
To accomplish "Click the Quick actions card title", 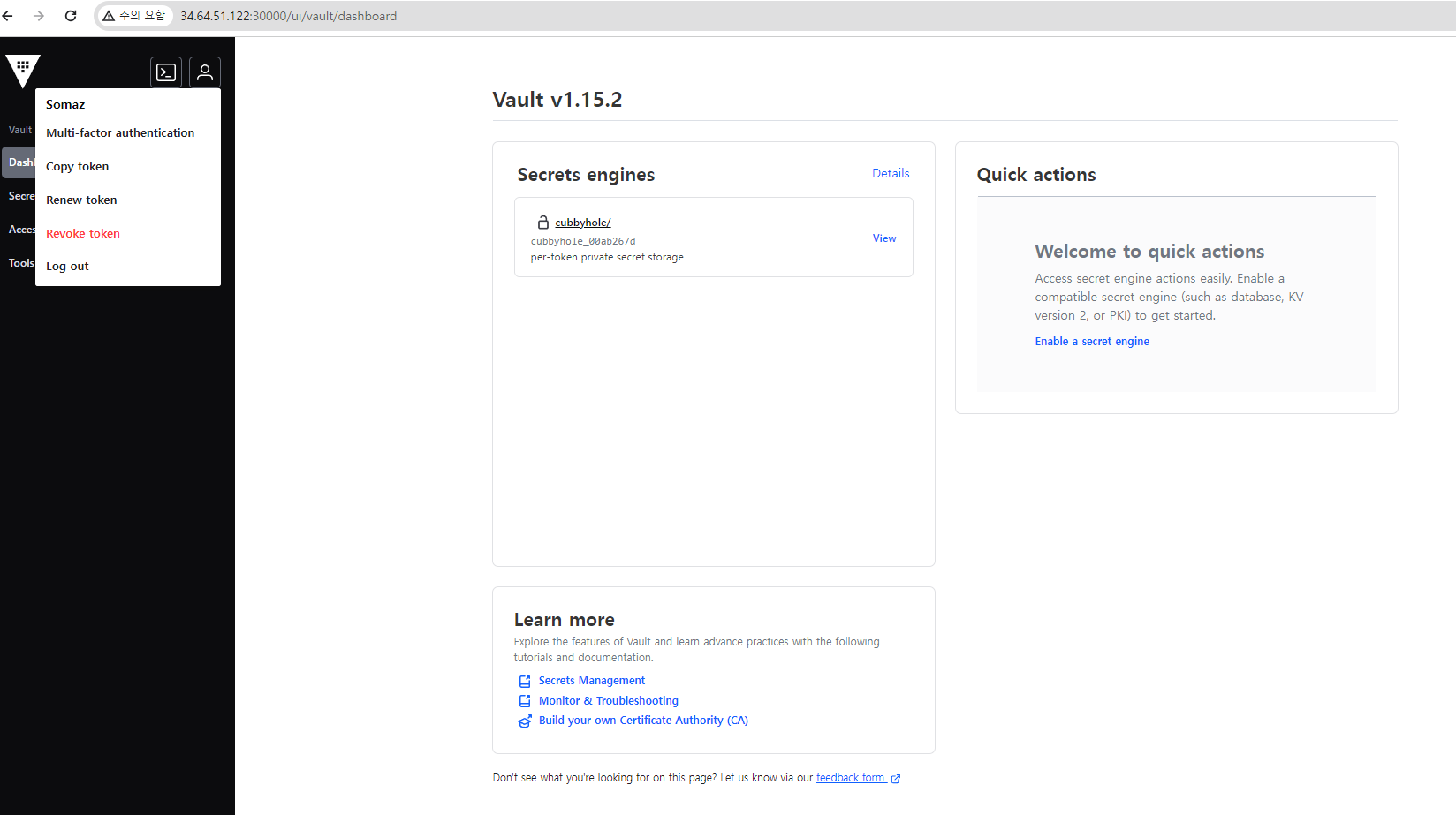I will tap(1036, 175).
